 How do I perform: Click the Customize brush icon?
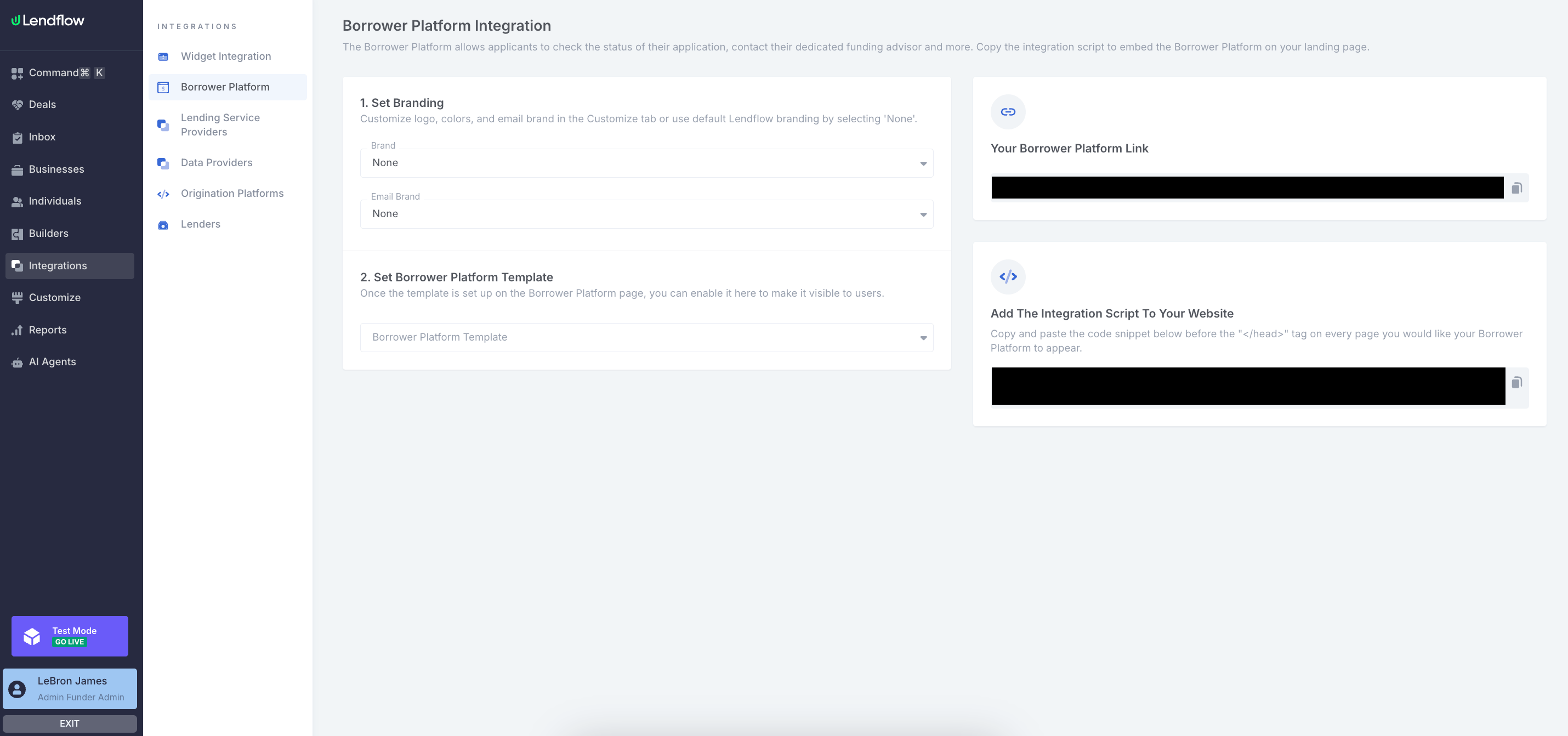coord(17,298)
